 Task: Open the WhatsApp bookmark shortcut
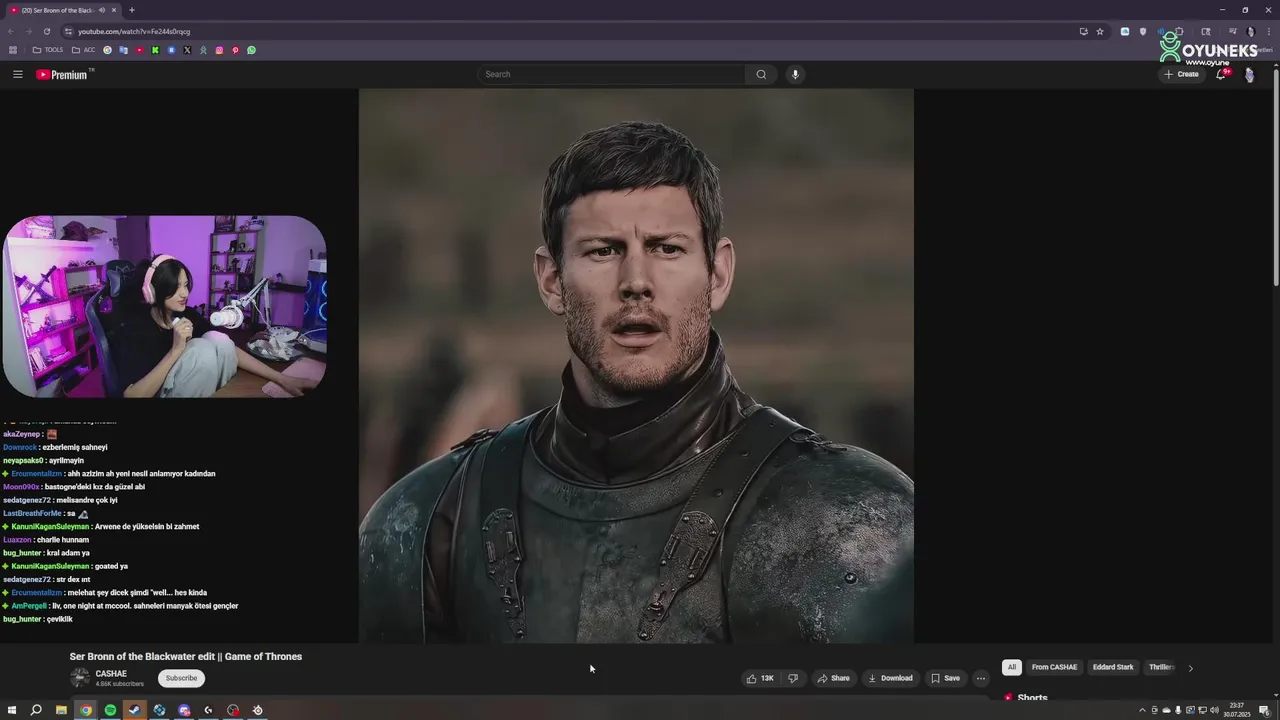click(251, 50)
